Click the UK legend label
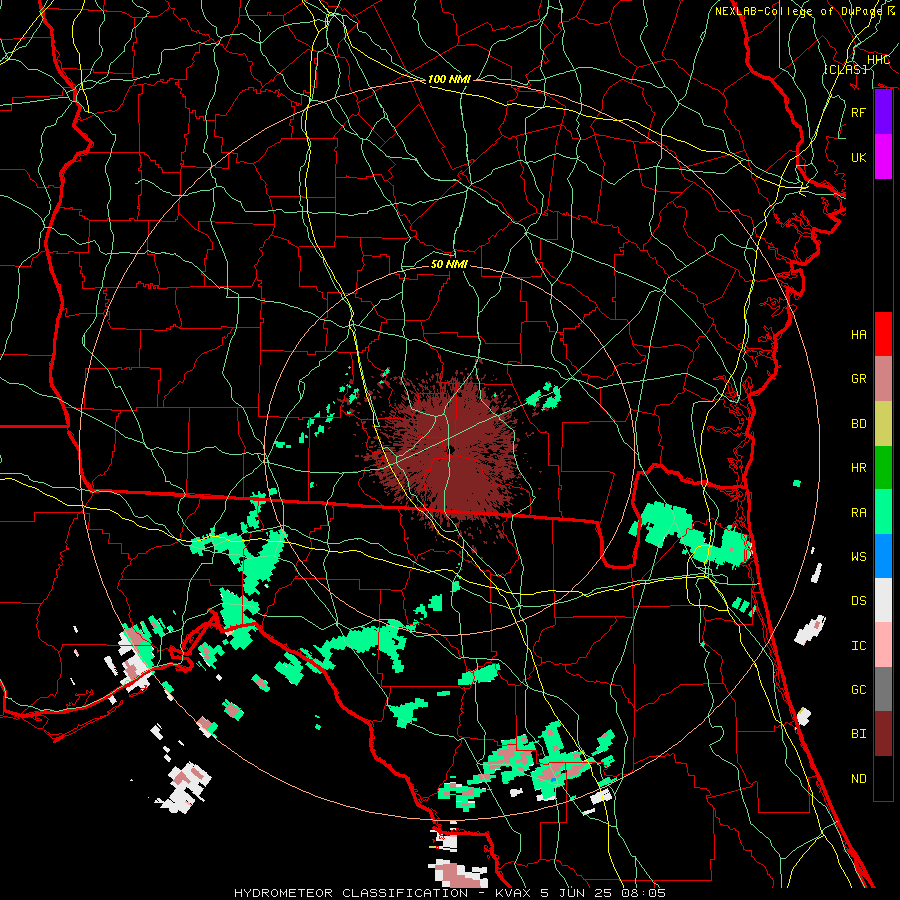900x900 pixels. click(859, 157)
